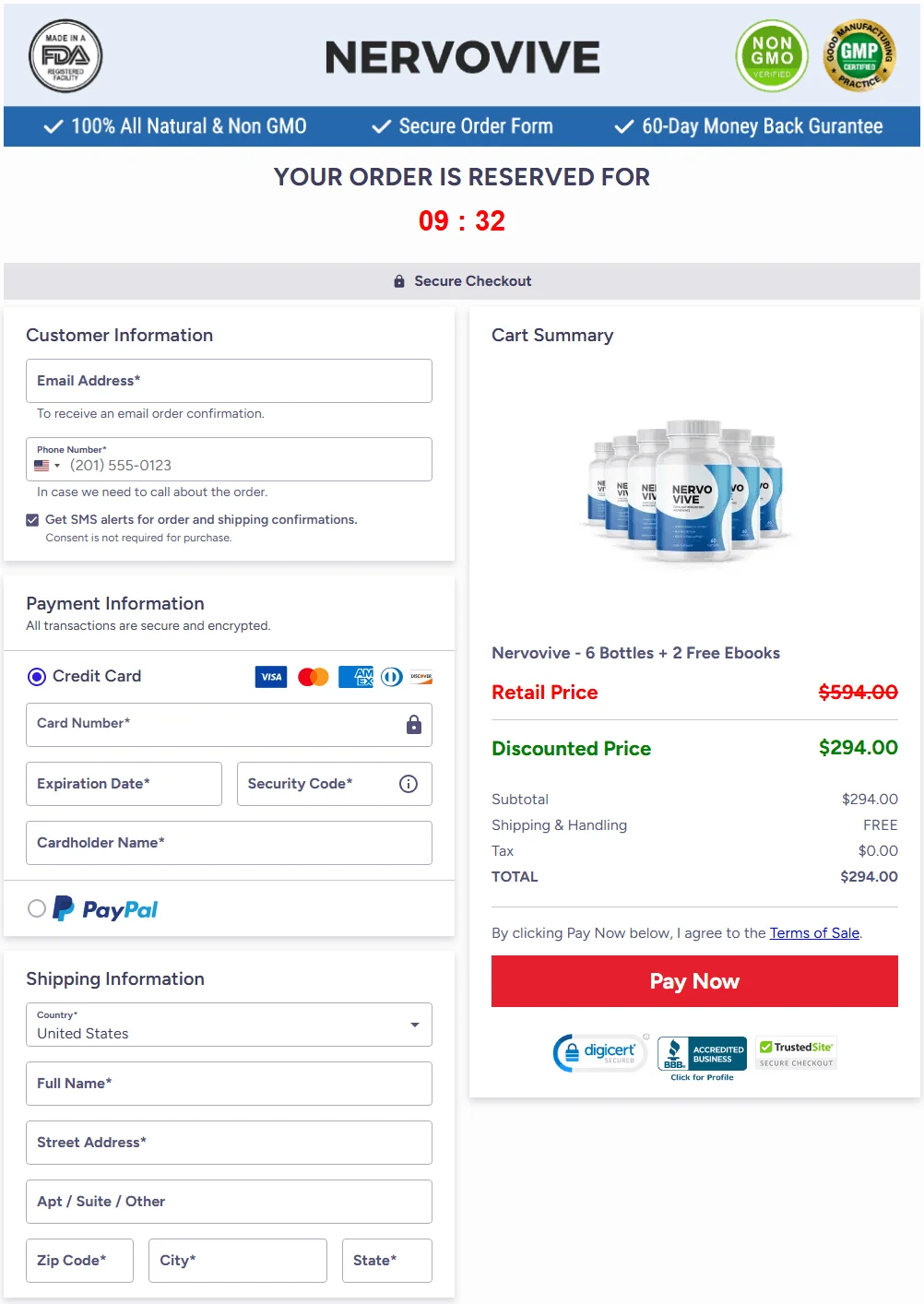Open the phone country flag selector
The height and width of the screenshot is (1304, 924).
[47, 466]
